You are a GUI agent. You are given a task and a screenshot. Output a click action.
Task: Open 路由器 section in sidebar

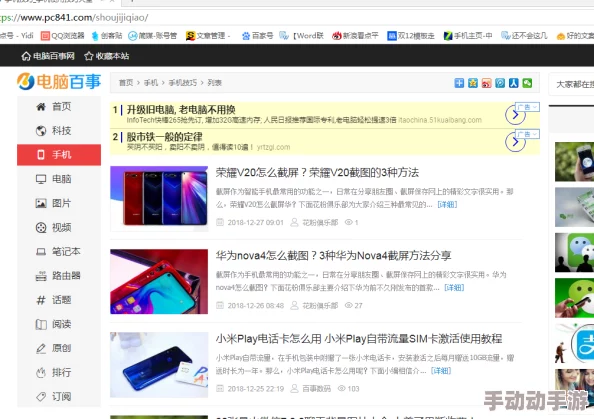click(x=59, y=276)
